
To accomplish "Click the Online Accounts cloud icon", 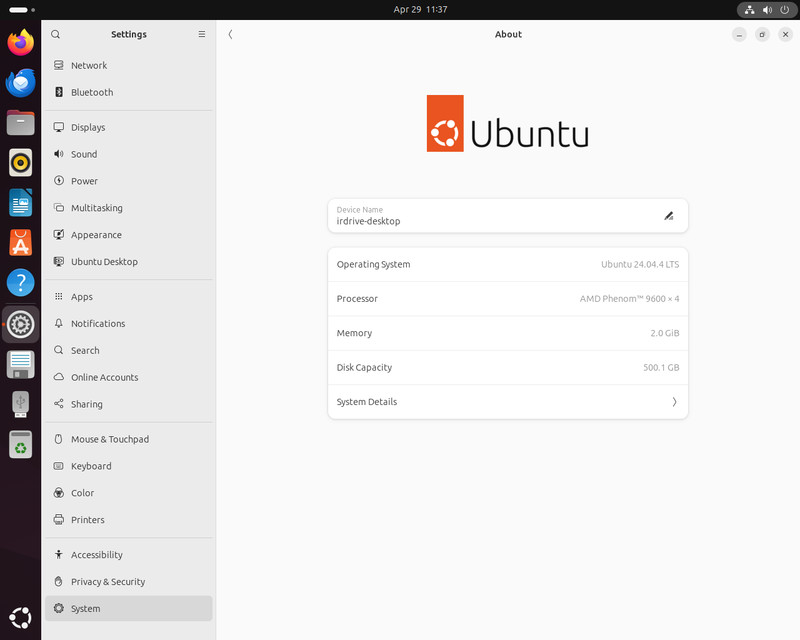I will point(59,377).
